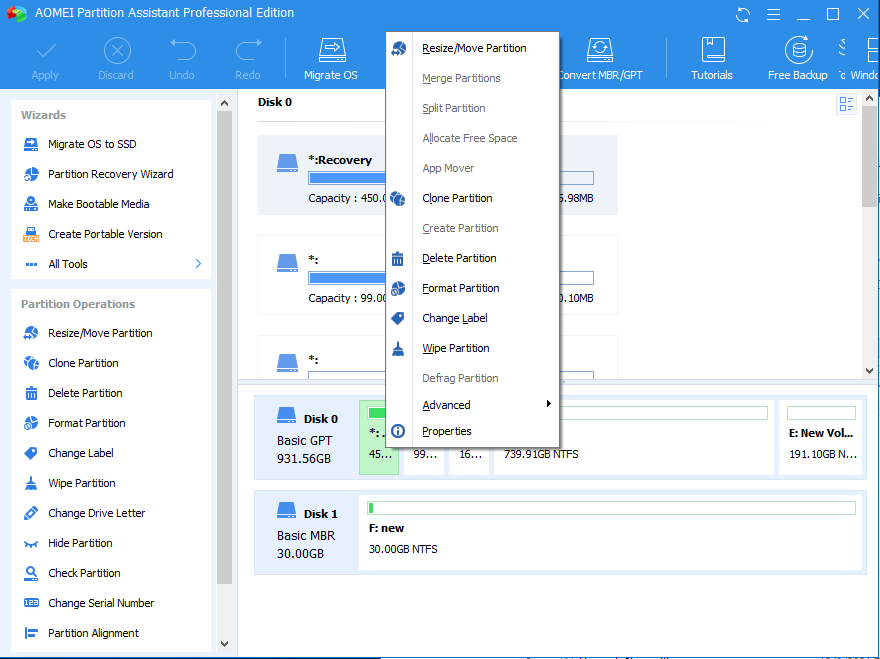Open the Migrate OS toolbar tool
Viewport: 880px width, 659px height.
[331, 58]
